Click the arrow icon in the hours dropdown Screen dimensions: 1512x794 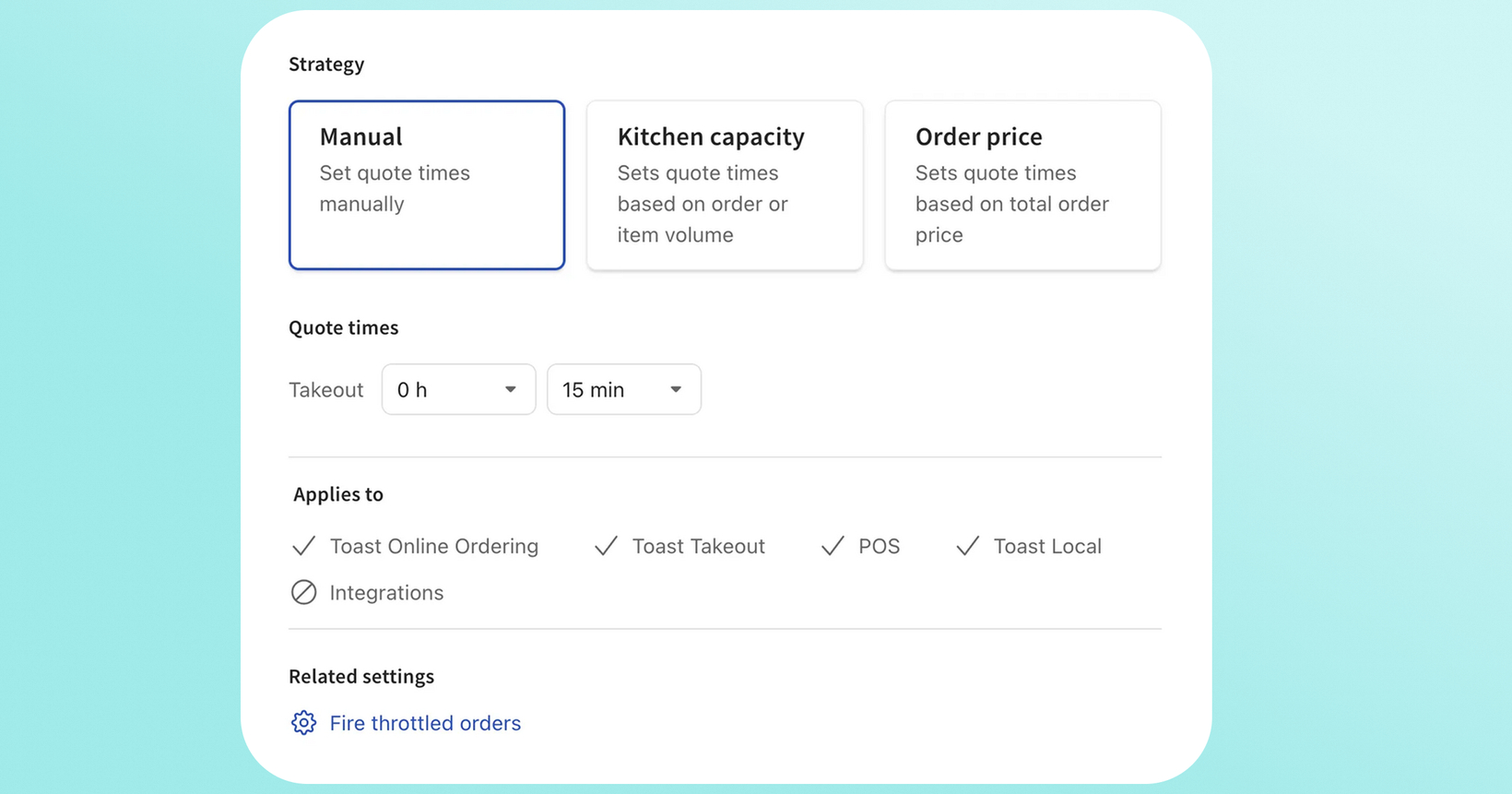point(510,389)
